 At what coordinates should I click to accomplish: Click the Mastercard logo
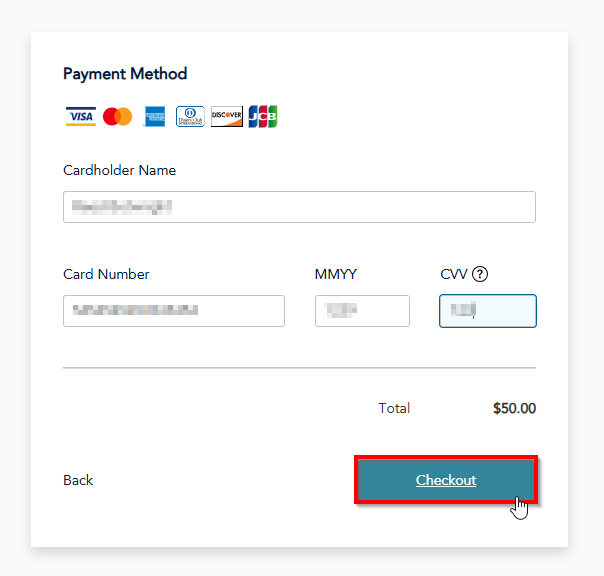[x=117, y=116]
